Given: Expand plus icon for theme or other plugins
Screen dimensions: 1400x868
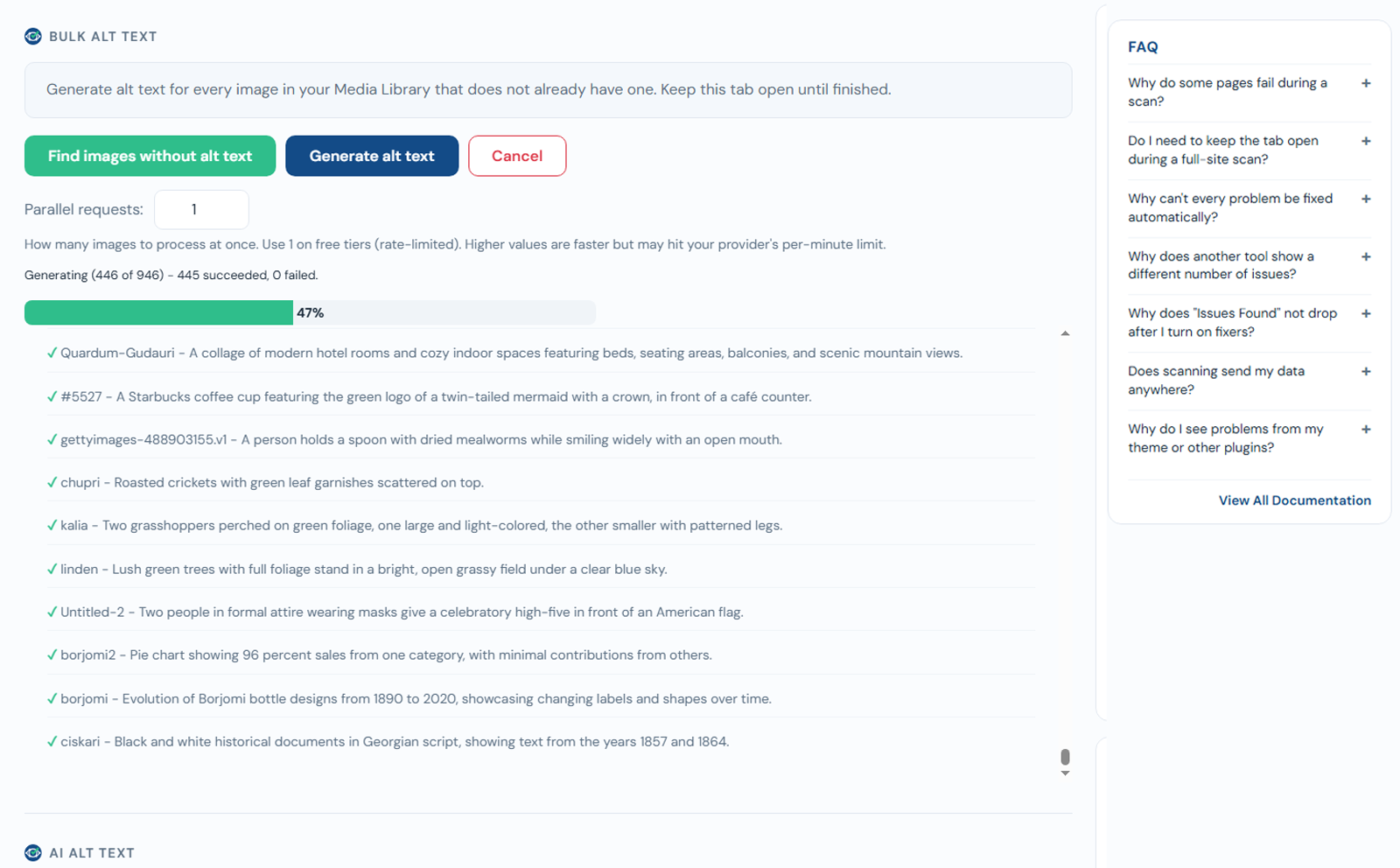Looking at the screenshot, I should pyautogui.click(x=1366, y=429).
